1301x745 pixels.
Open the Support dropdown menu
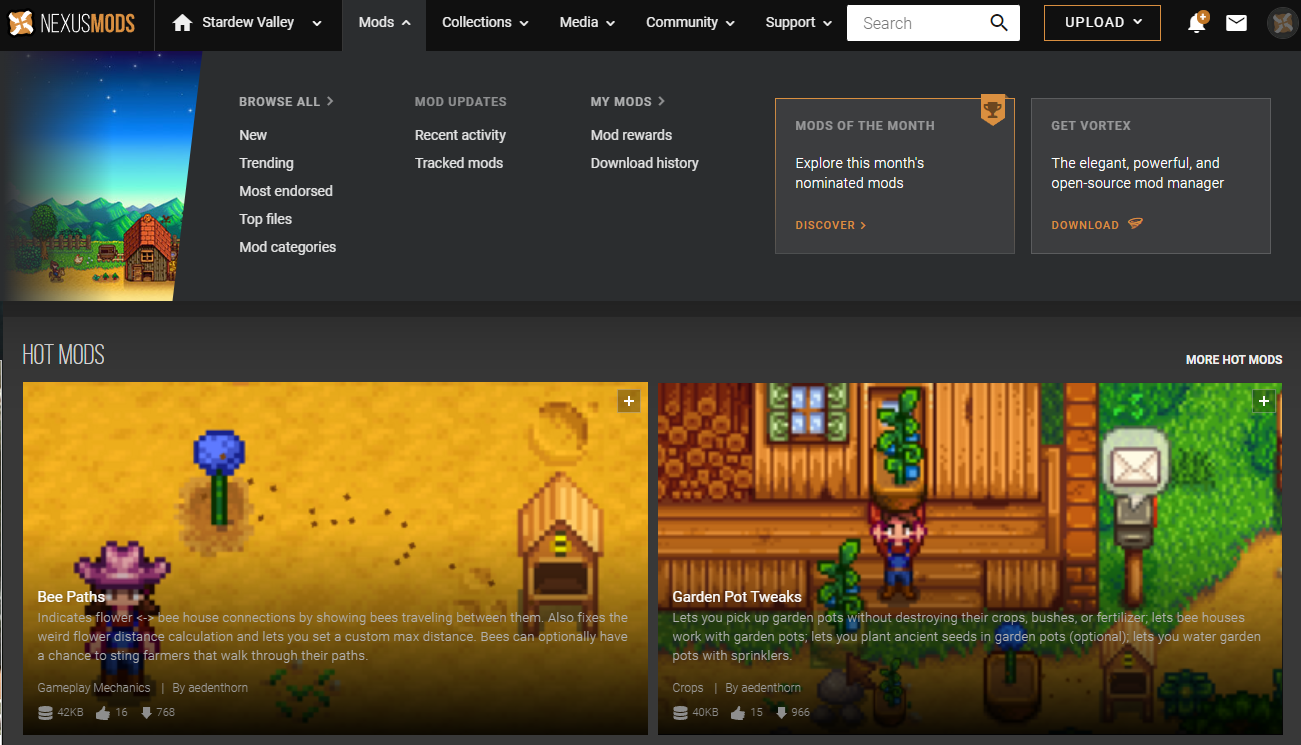pyautogui.click(x=799, y=23)
